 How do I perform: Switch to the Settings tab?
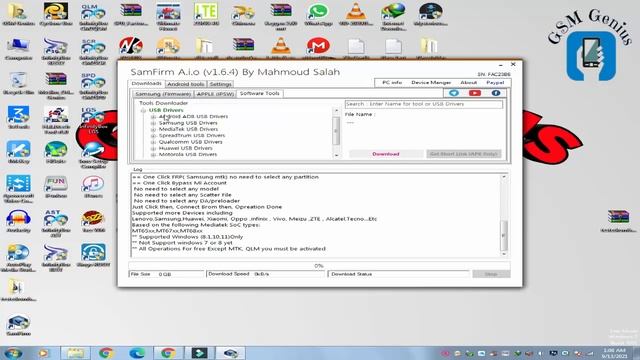pyautogui.click(x=220, y=84)
